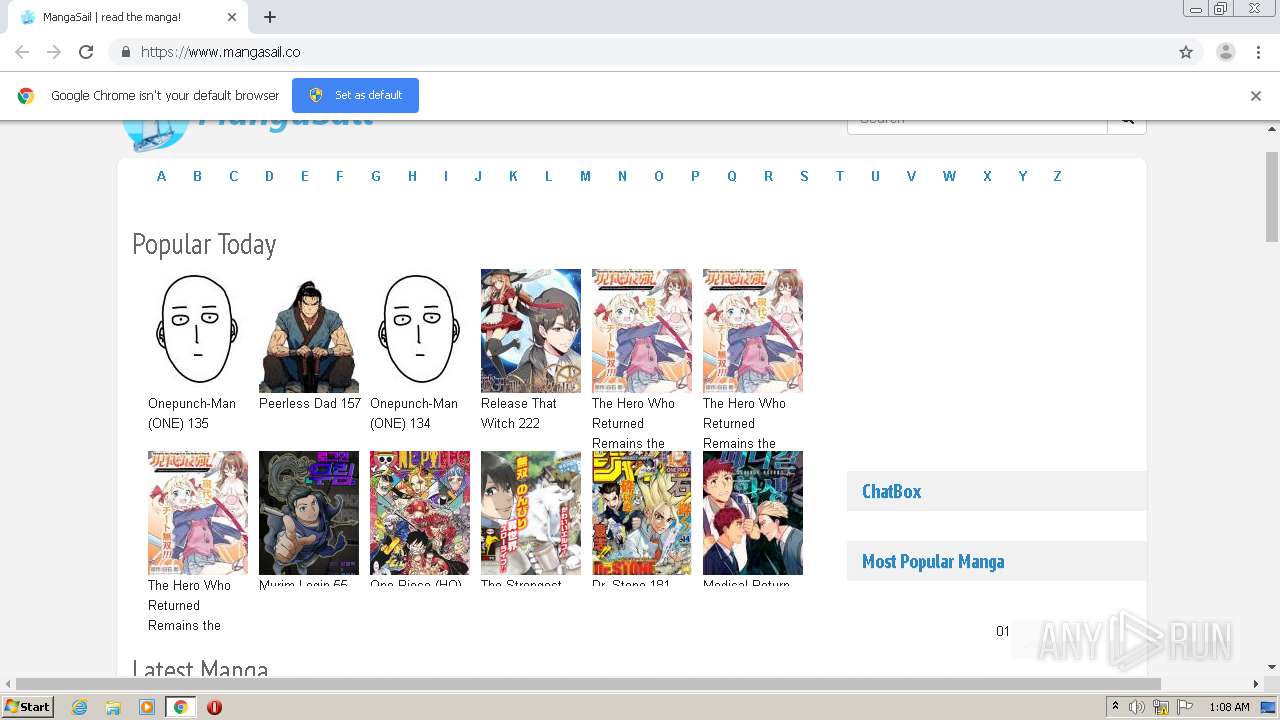The image size is (1280, 720).
Task: Click The Strongest cover thumbnail
Action: pyautogui.click(x=531, y=512)
